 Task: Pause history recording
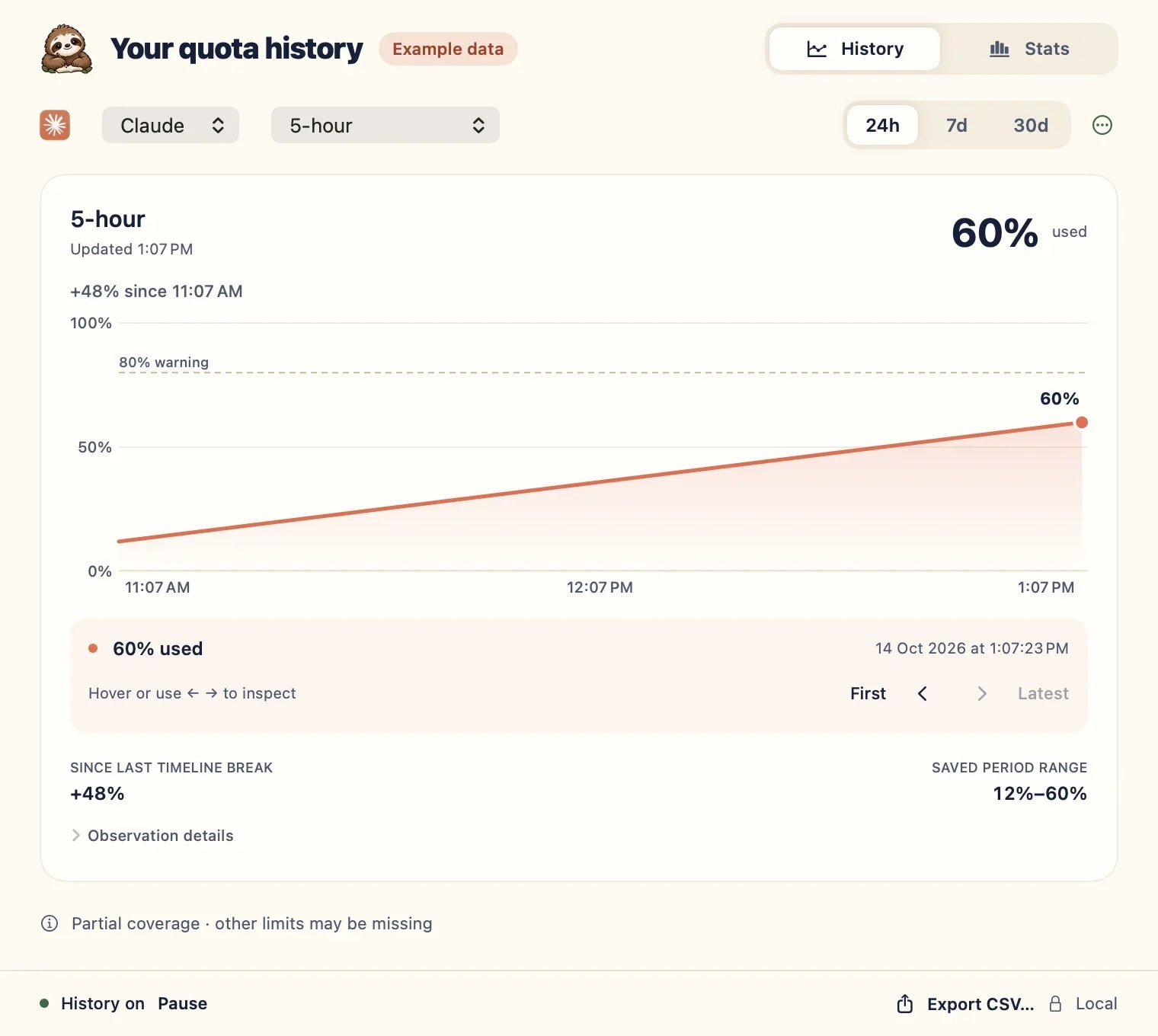tap(182, 1003)
